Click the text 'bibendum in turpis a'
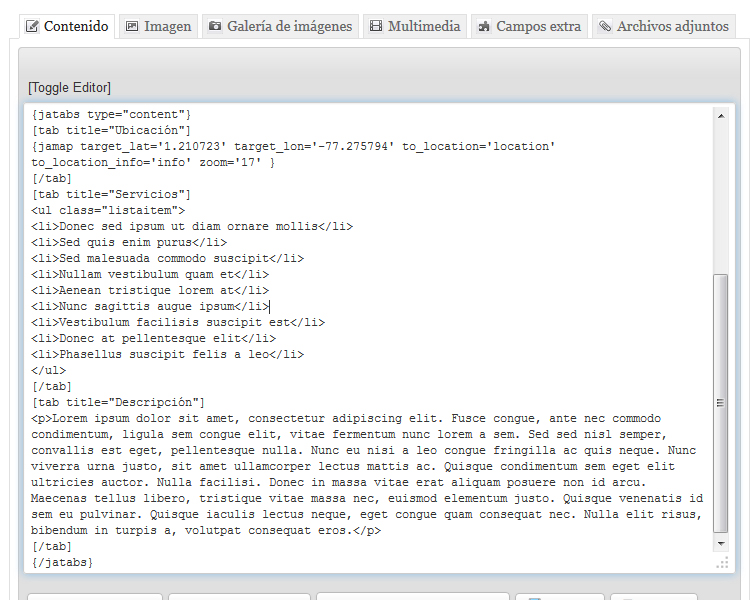Viewport: 750px width, 600px height. [102, 531]
